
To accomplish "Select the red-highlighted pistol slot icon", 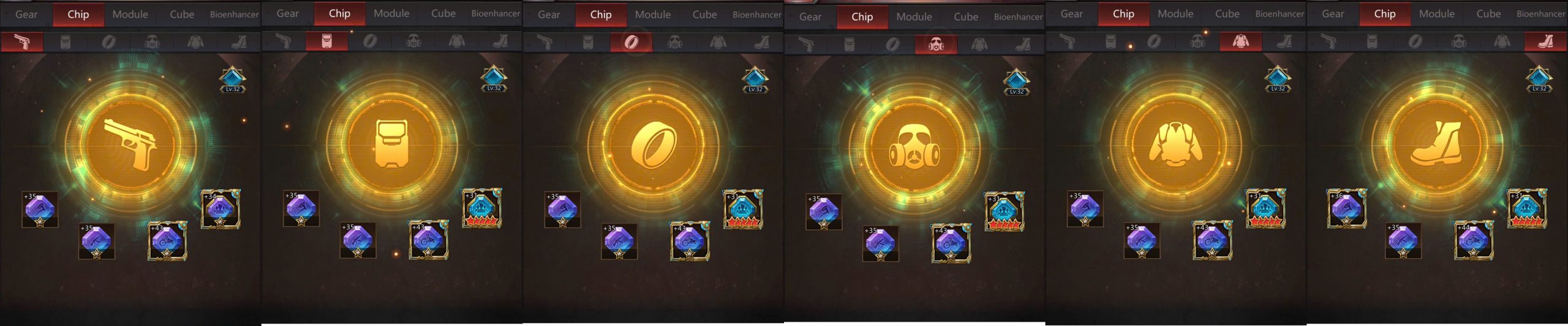I will click(x=22, y=42).
